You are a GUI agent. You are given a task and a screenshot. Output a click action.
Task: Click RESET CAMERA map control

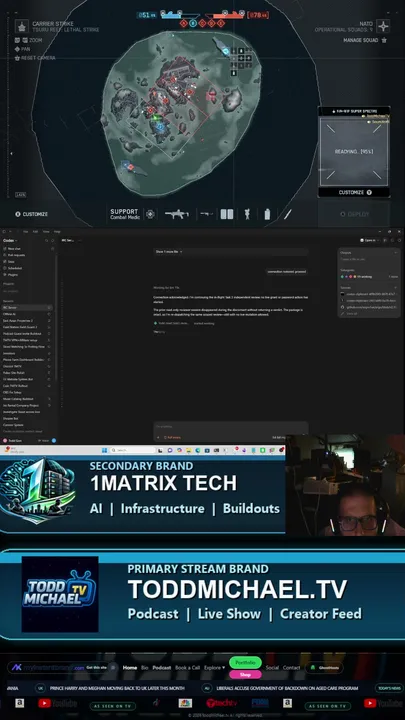tap(35, 58)
